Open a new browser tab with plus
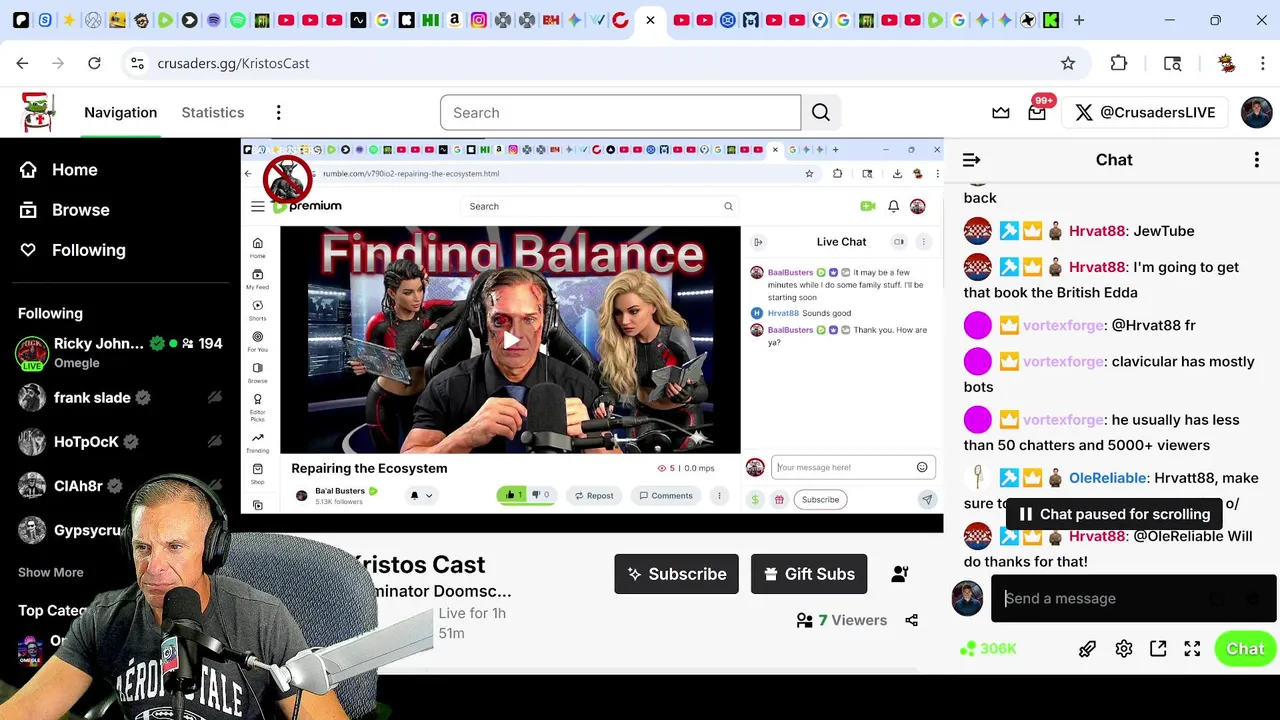1280x720 pixels. [x=1079, y=20]
